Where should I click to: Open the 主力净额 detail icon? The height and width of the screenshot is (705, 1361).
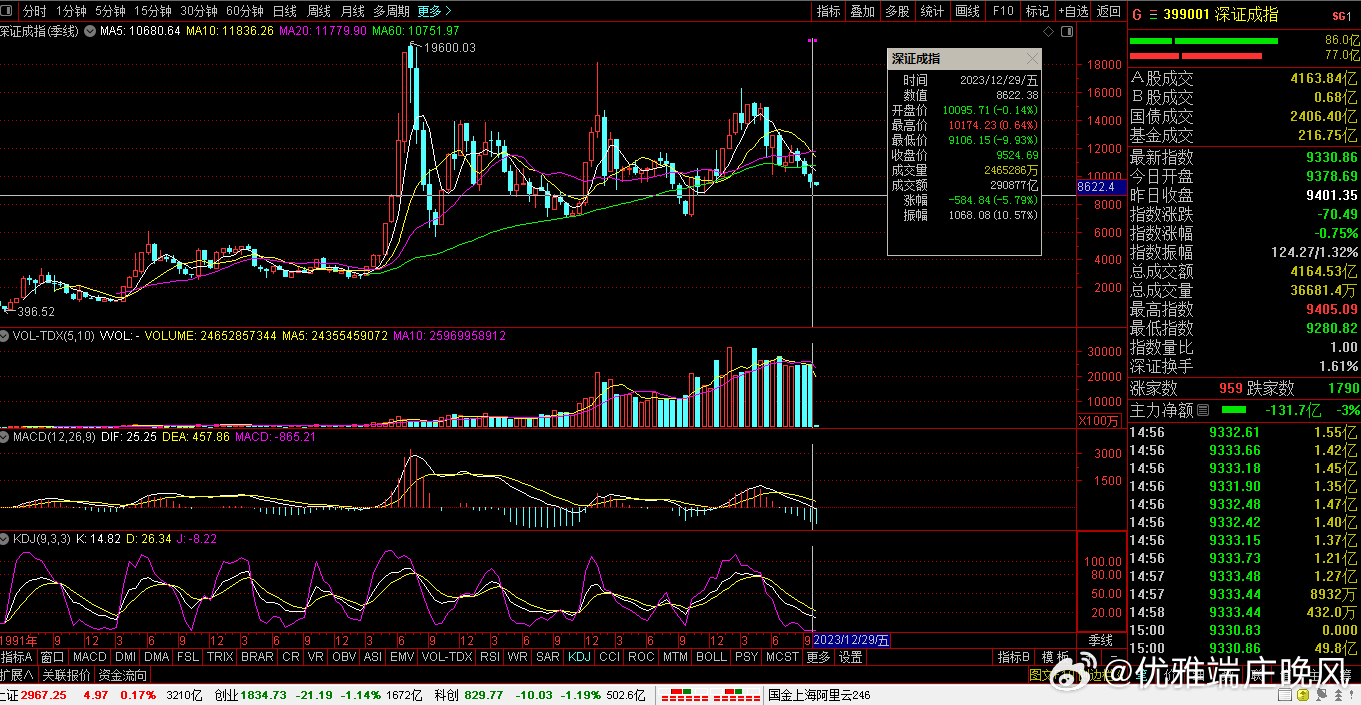click(x=1204, y=411)
